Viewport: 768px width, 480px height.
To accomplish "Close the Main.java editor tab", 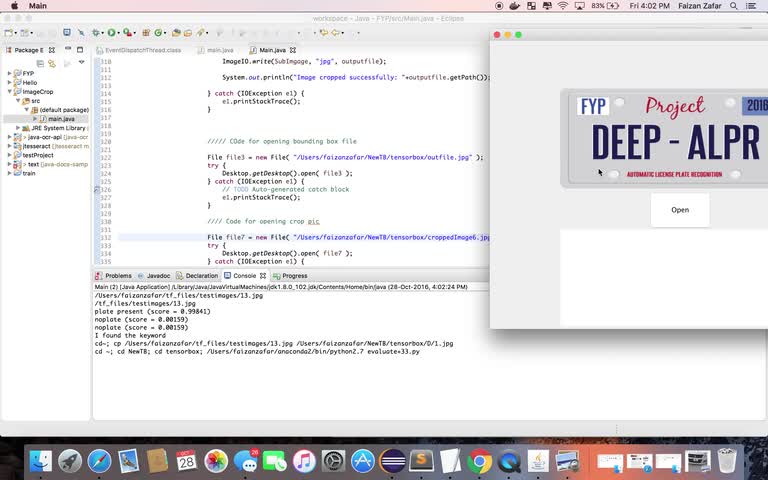I will click(x=293, y=50).
